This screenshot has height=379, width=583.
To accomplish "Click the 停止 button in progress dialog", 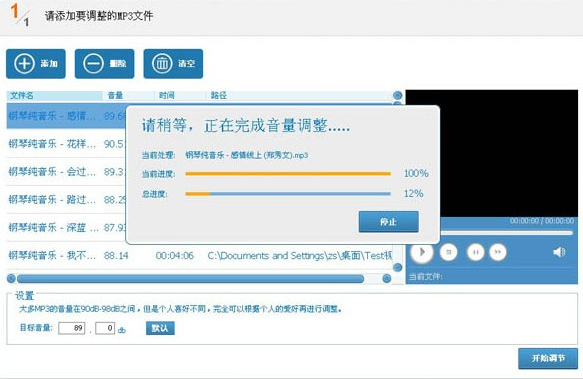I will (389, 222).
